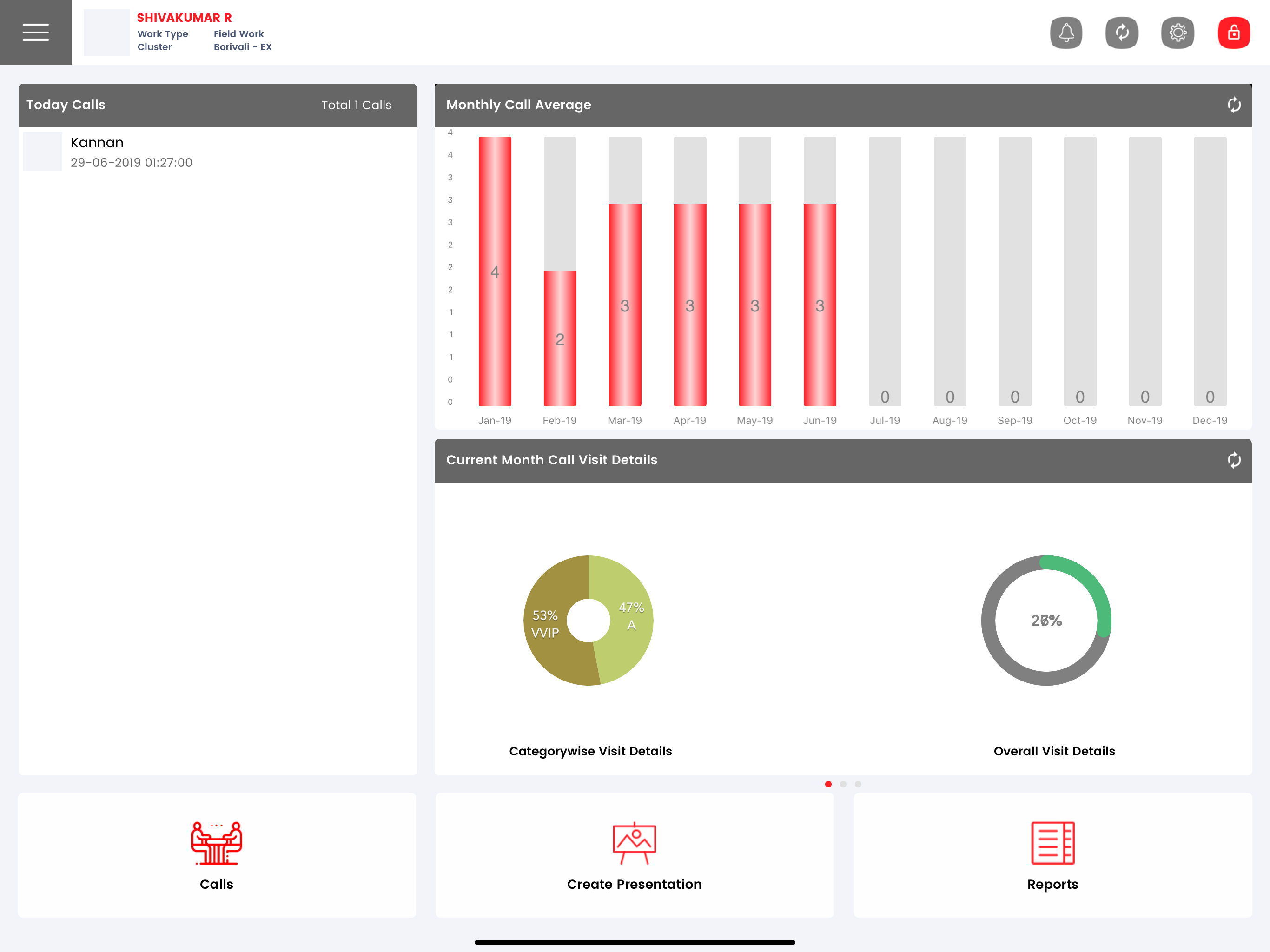The width and height of the screenshot is (1270, 952).
Task: Go to the first carousel page dot
Action: tap(828, 784)
